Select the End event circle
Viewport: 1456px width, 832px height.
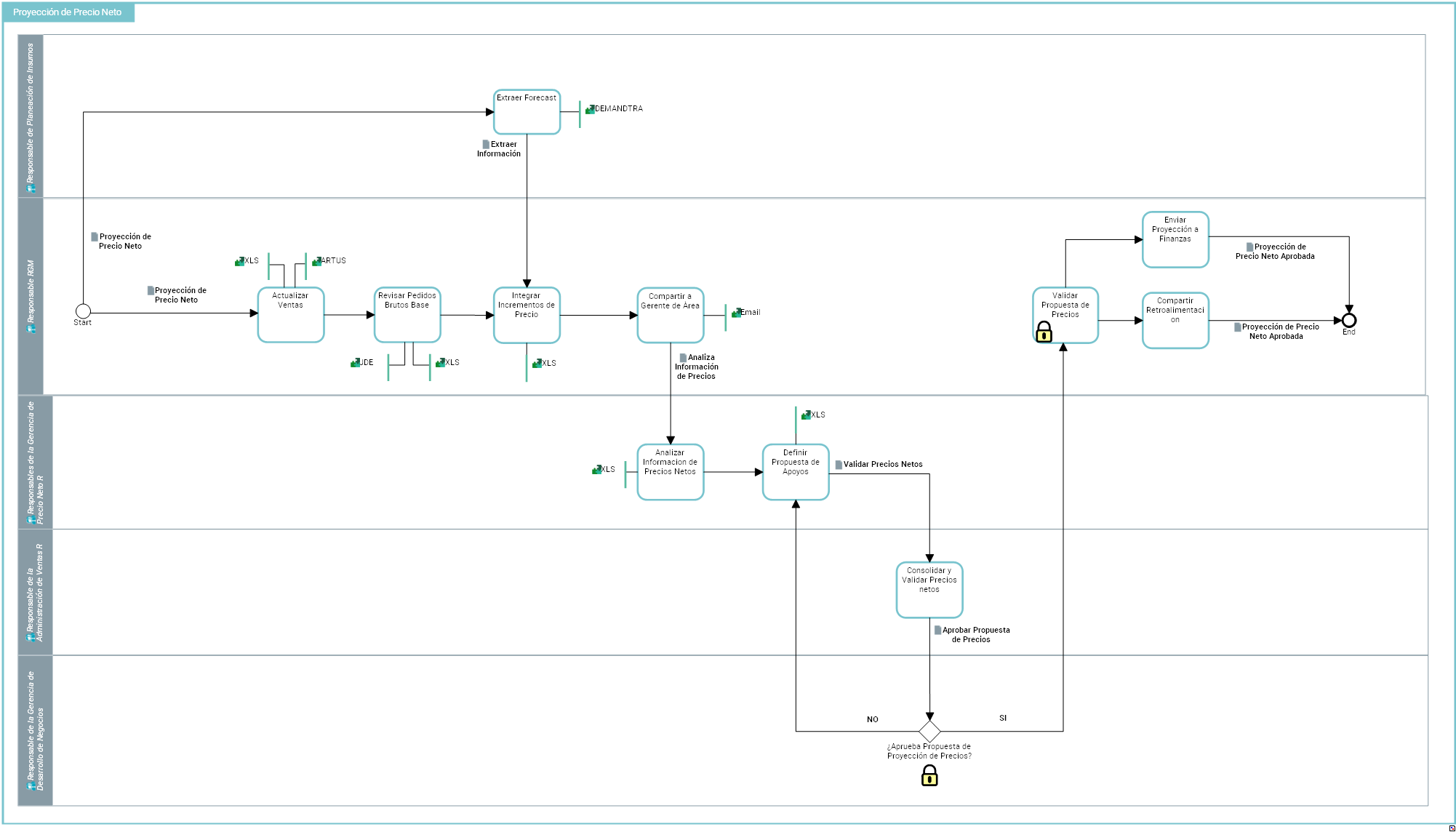pos(1349,320)
